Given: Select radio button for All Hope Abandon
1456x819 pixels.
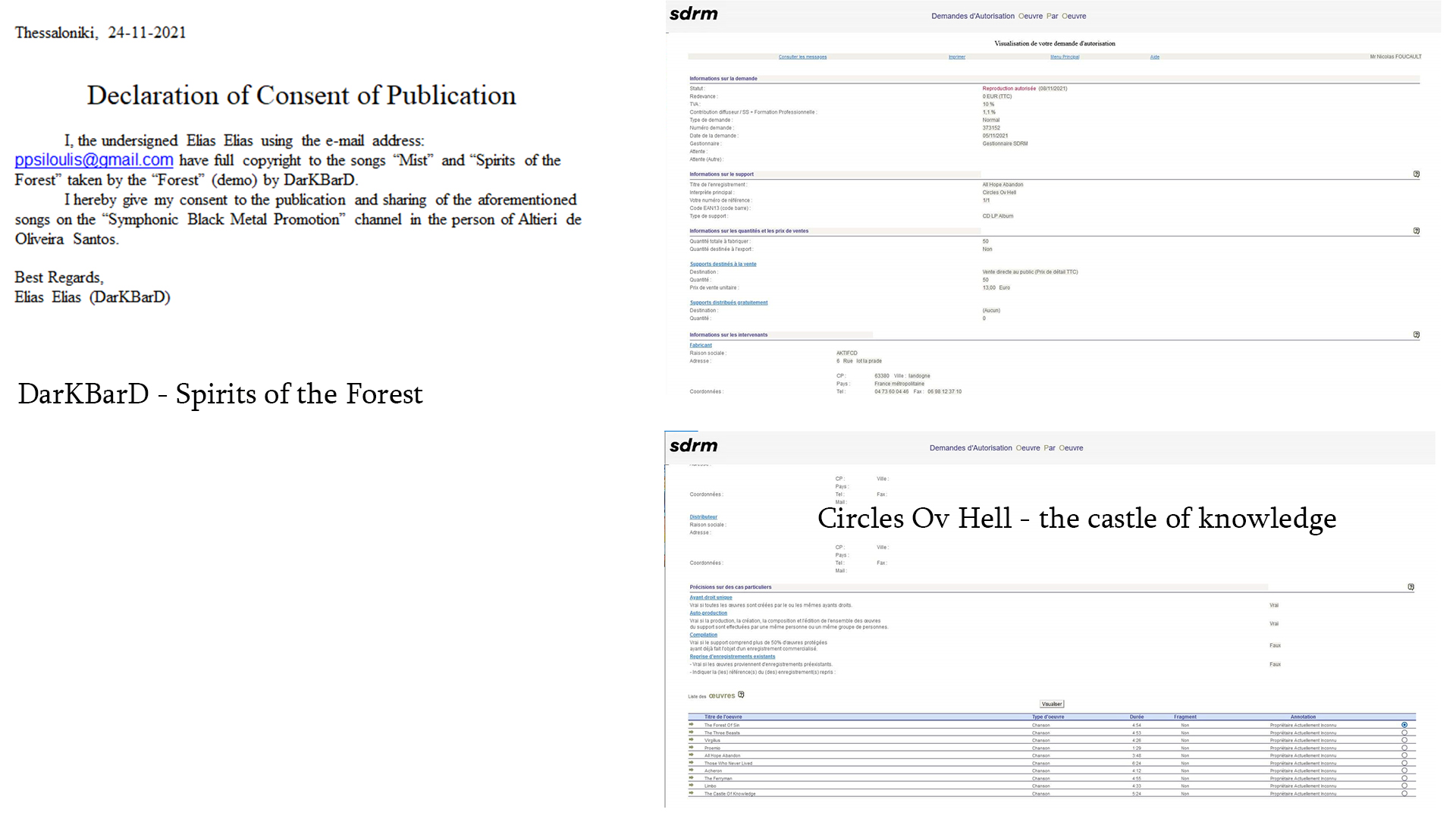Looking at the screenshot, I should [x=1404, y=755].
